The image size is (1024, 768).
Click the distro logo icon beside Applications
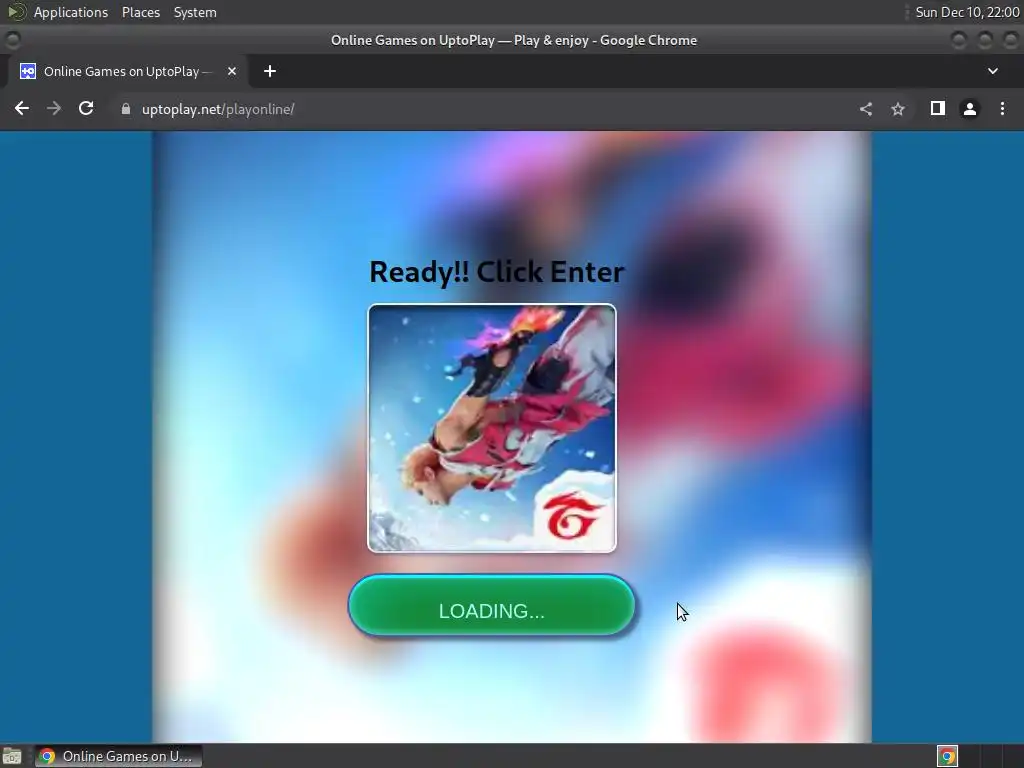pos(17,12)
